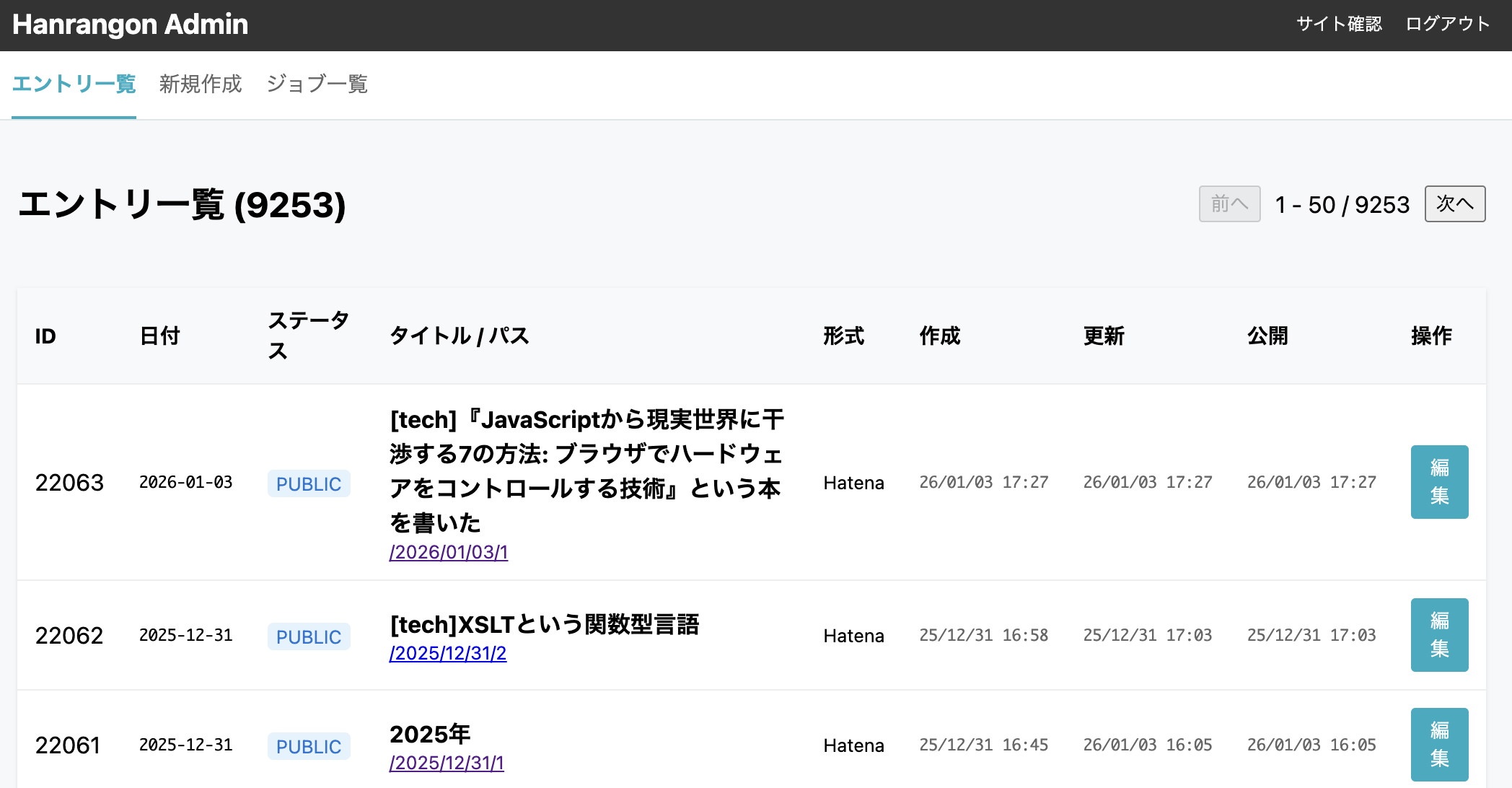Image resolution: width=1512 pixels, height=788 pixels.
Task: Click the タイトル / パス column header
Action: point(460,336)
